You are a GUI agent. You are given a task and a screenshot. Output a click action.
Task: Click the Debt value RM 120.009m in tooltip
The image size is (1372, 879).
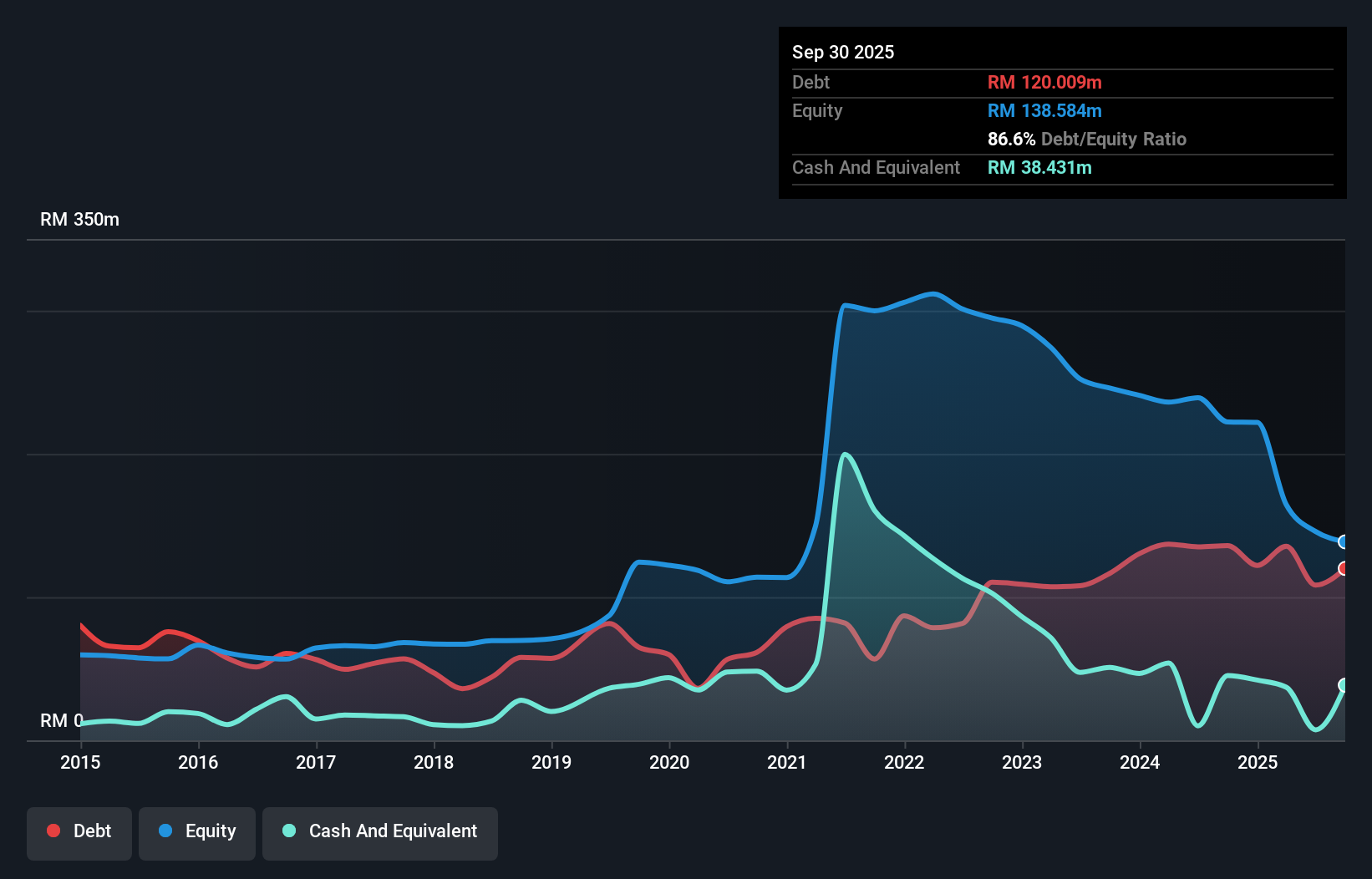(x=1044, y=82)
